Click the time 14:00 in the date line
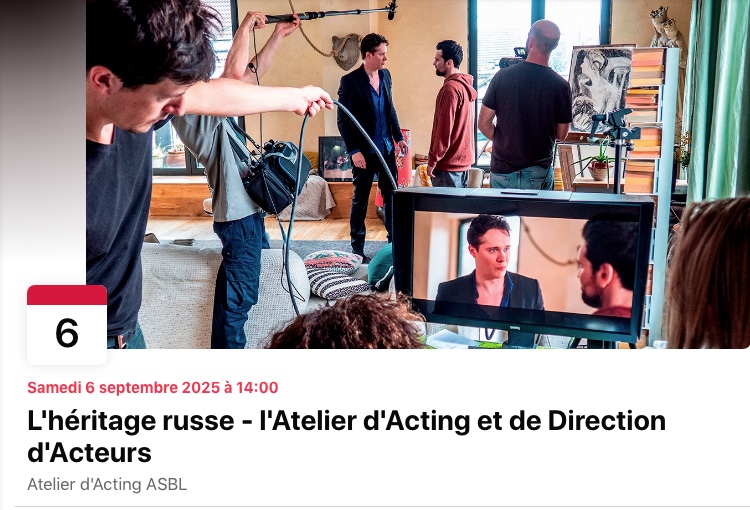Viewport: 750px width, 510px height. pyautogui.click(x=257, y=388)
